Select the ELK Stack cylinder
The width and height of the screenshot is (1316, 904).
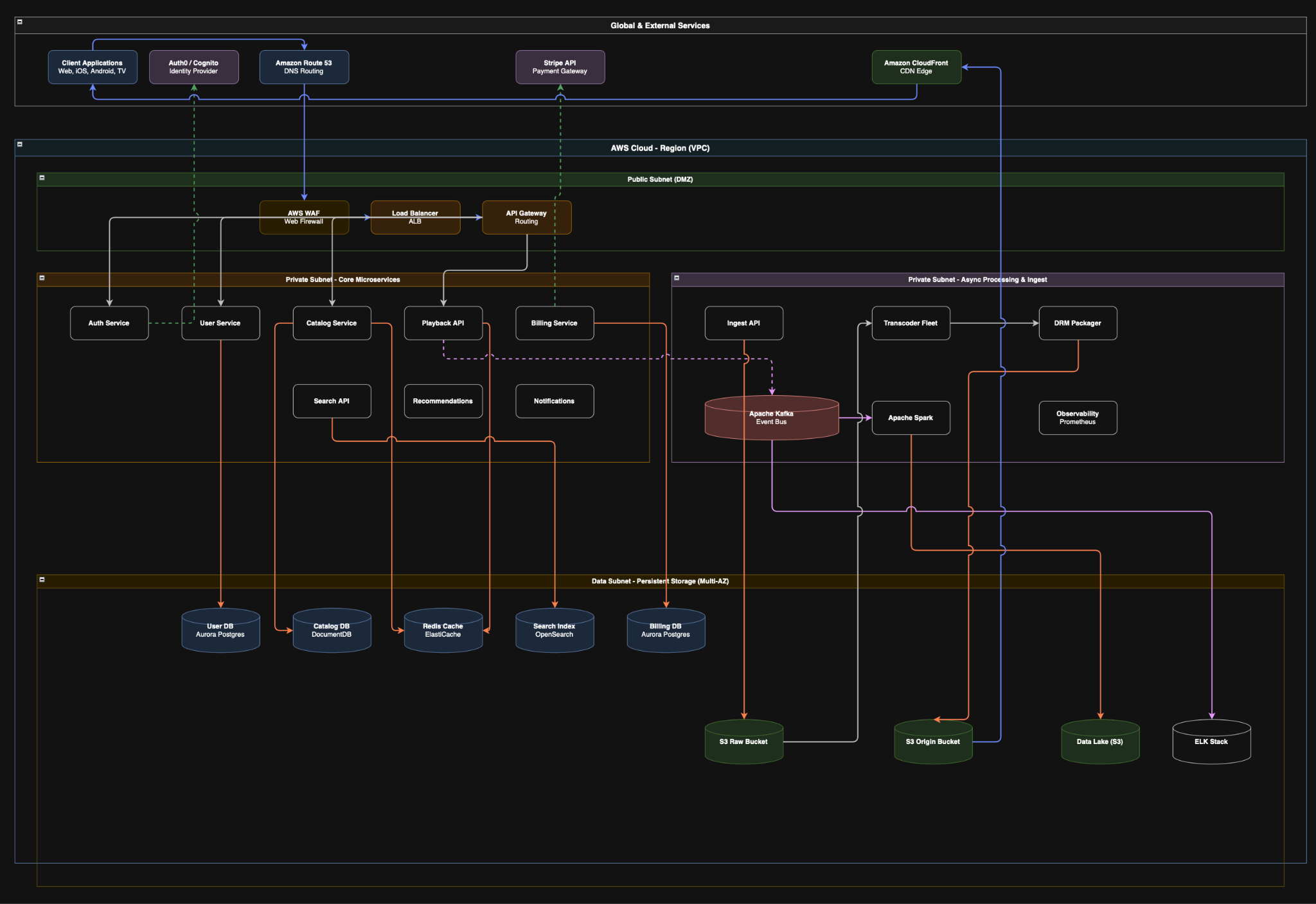[x=1212, y=741]
